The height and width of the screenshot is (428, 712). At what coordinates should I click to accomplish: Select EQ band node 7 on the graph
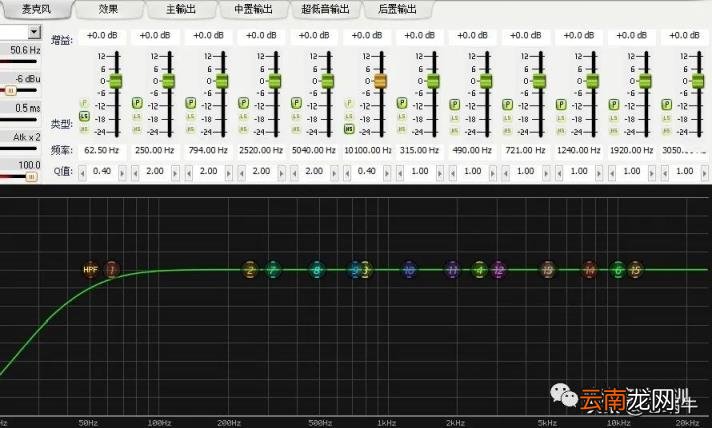pyautogui.click(x=272, y=270)
